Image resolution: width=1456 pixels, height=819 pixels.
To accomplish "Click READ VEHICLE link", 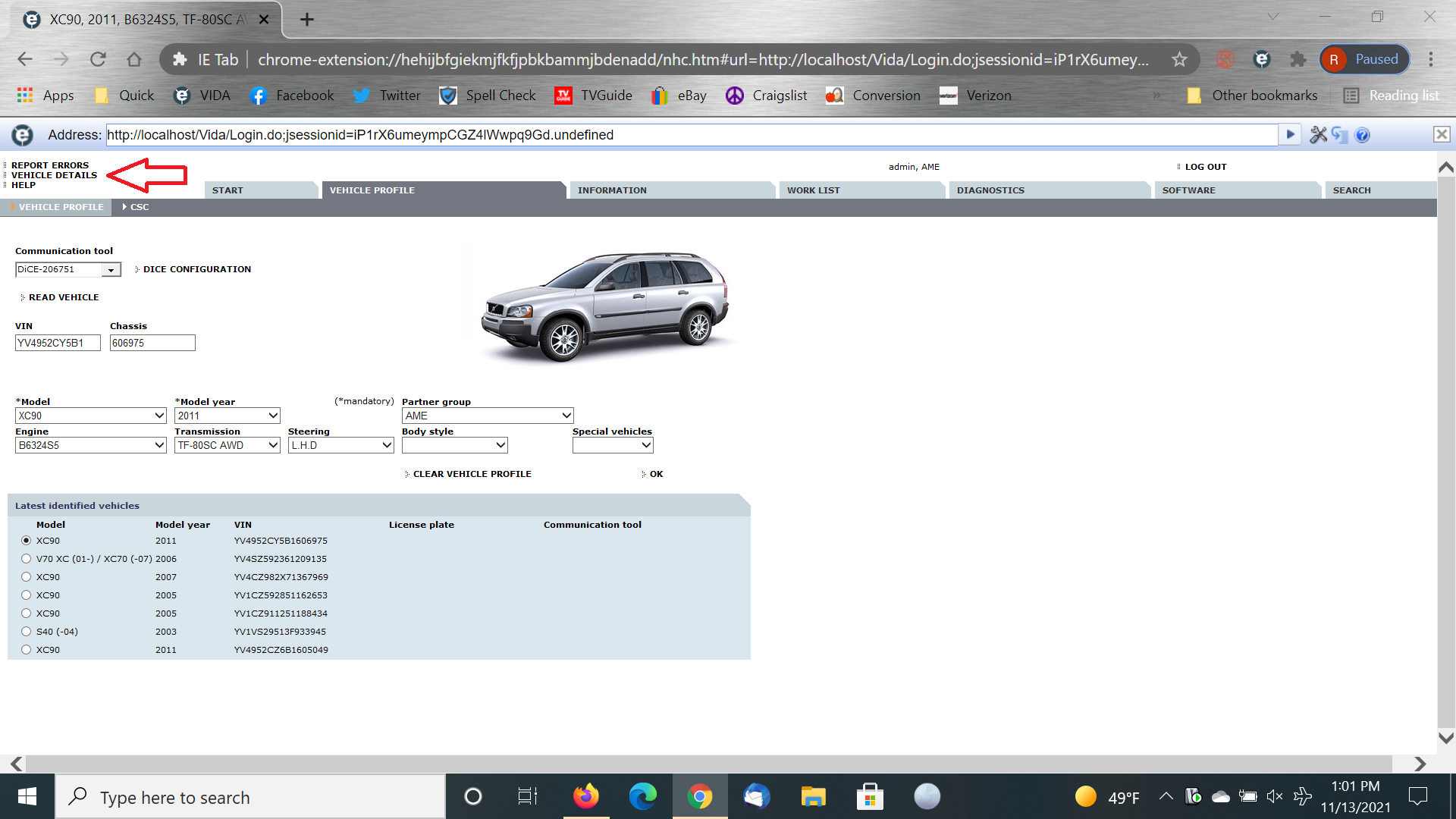I will click(x=64, y=297).
